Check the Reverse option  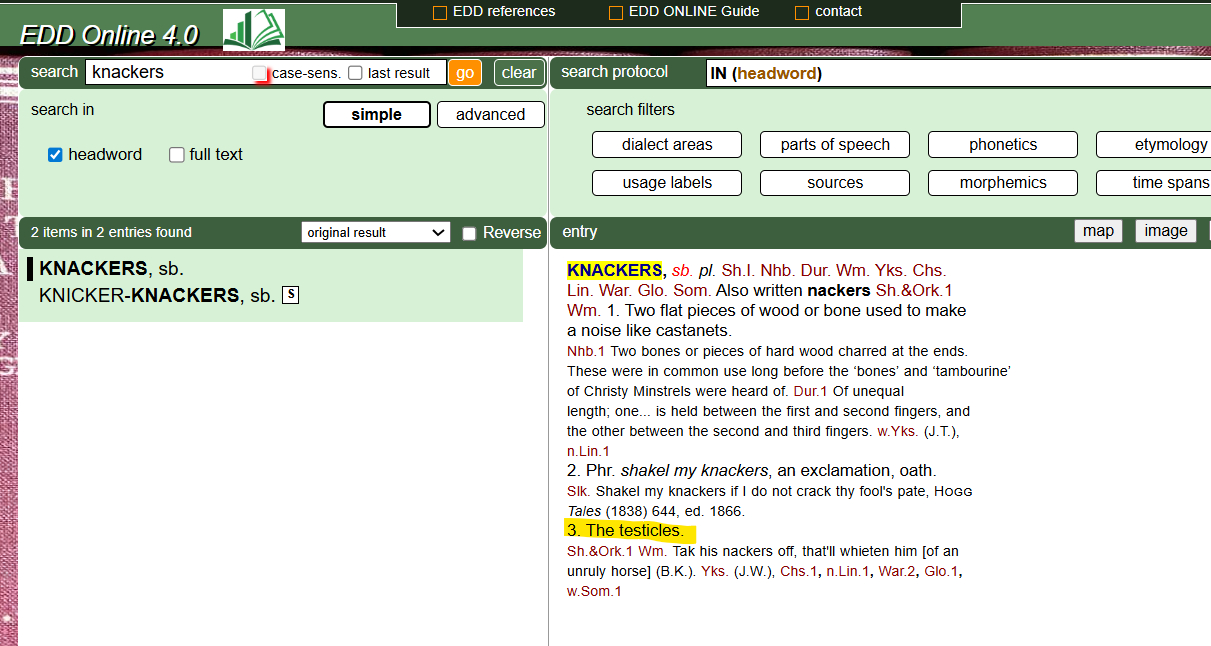pyautogui.click(x=469, y=233)
